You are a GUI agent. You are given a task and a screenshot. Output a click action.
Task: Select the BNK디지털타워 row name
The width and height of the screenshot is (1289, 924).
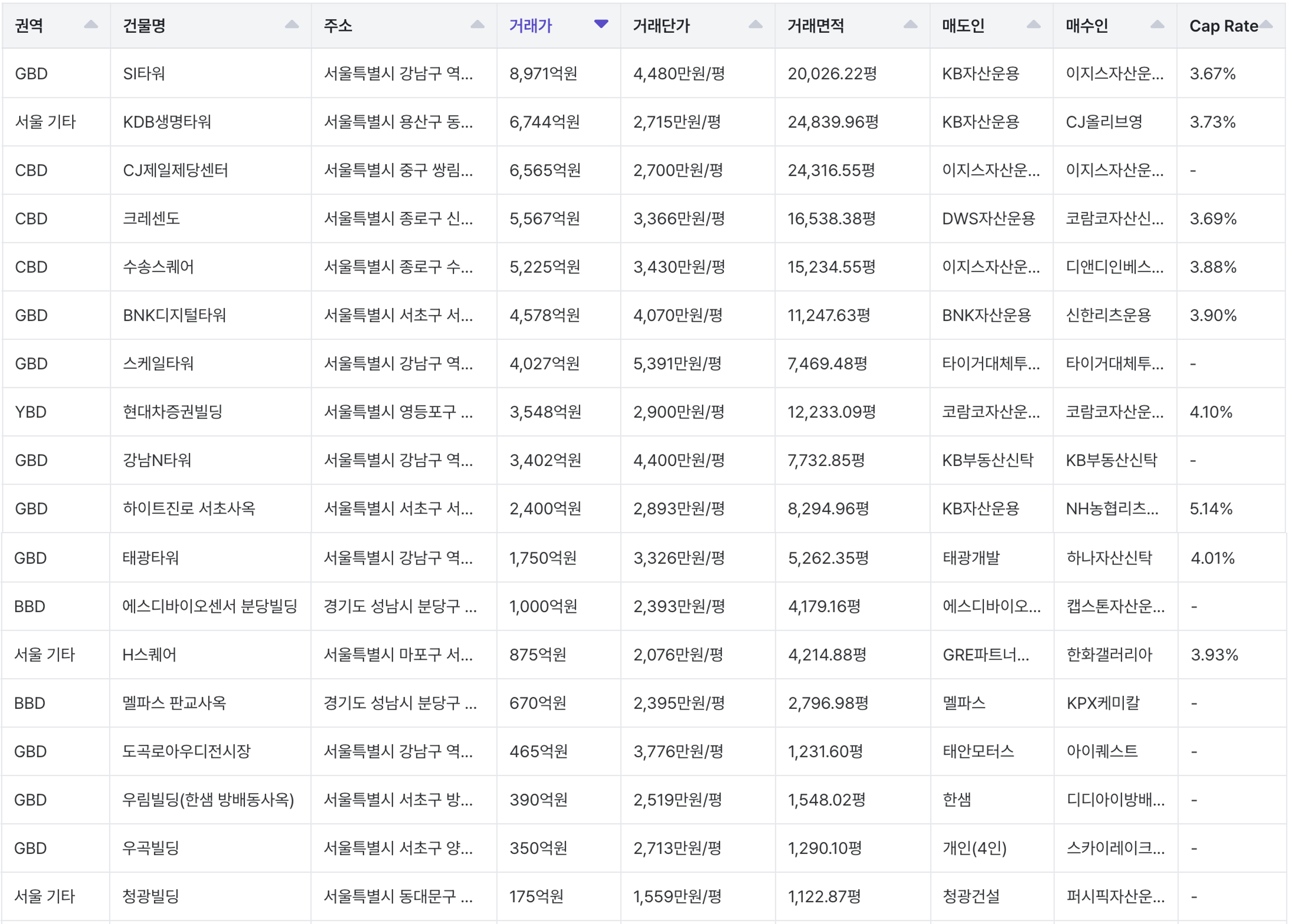[174, 315]
